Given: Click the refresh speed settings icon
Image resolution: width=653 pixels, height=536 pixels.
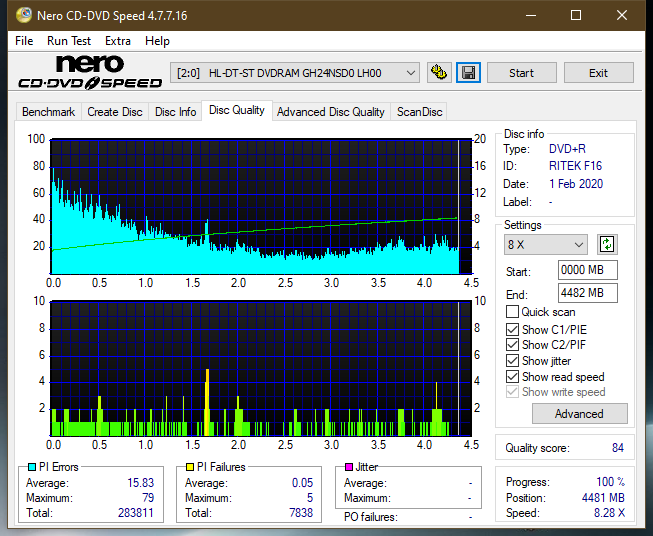Looking at the screenshot, I should click(607, 244).
